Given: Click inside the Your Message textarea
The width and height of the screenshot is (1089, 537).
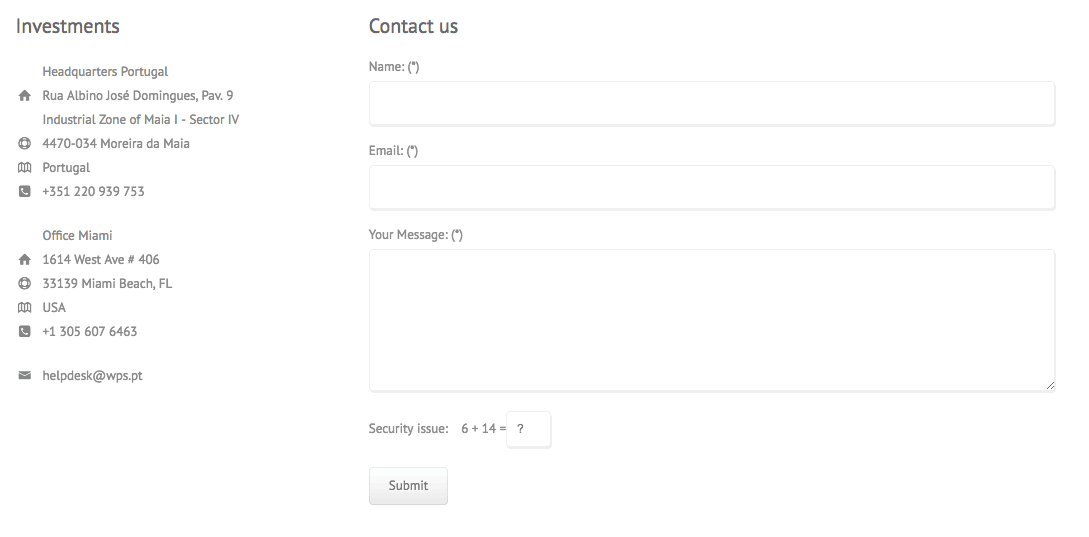Looking at the screenshot, I should click(712, 320).
